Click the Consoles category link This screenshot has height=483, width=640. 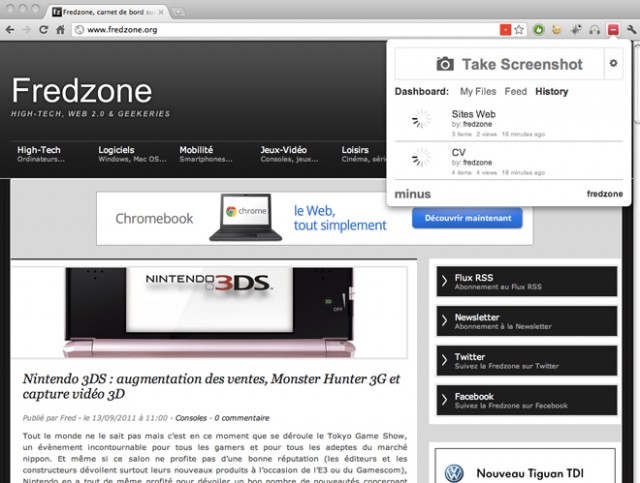191,418
